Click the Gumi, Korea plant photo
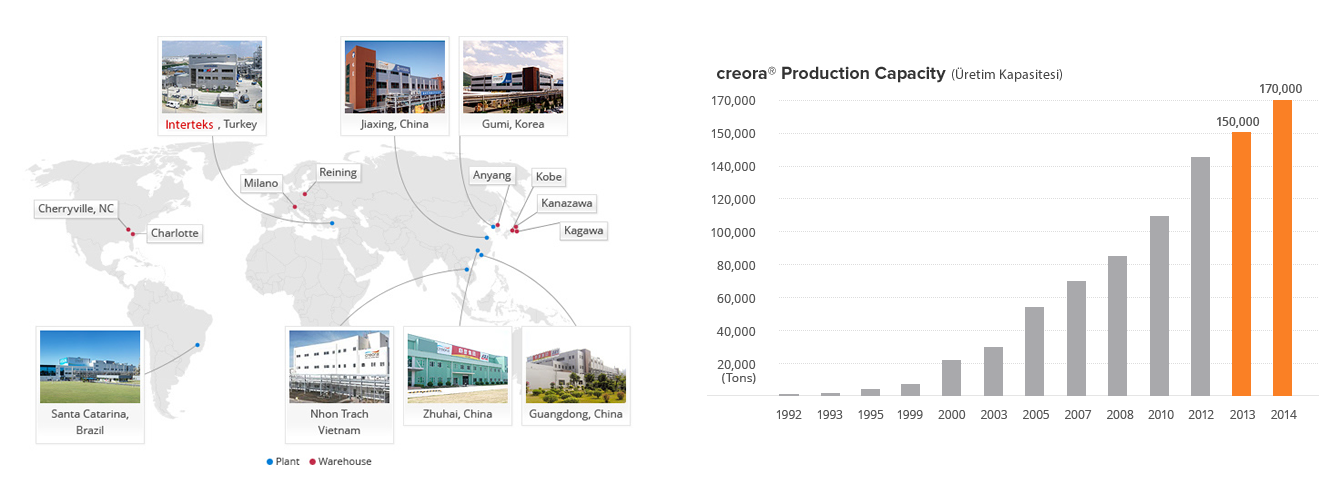The width and height of the screenshot is (1319, 500). click(x=513, y=76)
